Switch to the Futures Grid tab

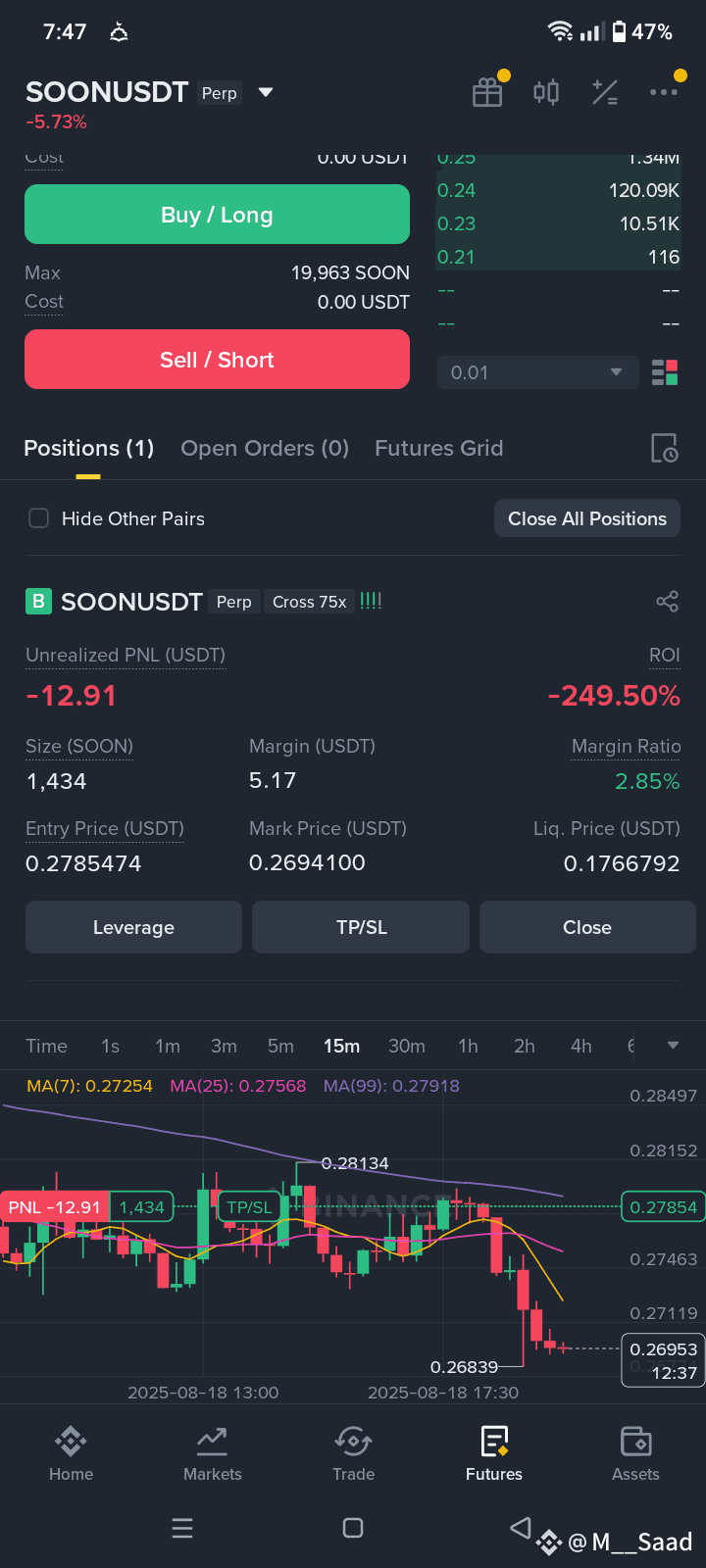pyautogui.click(x=438, y=448)
